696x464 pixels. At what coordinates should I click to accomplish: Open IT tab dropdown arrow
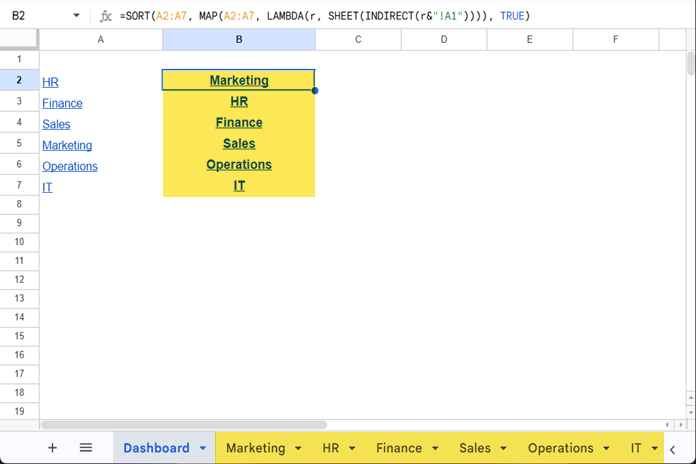pos(655,448)
